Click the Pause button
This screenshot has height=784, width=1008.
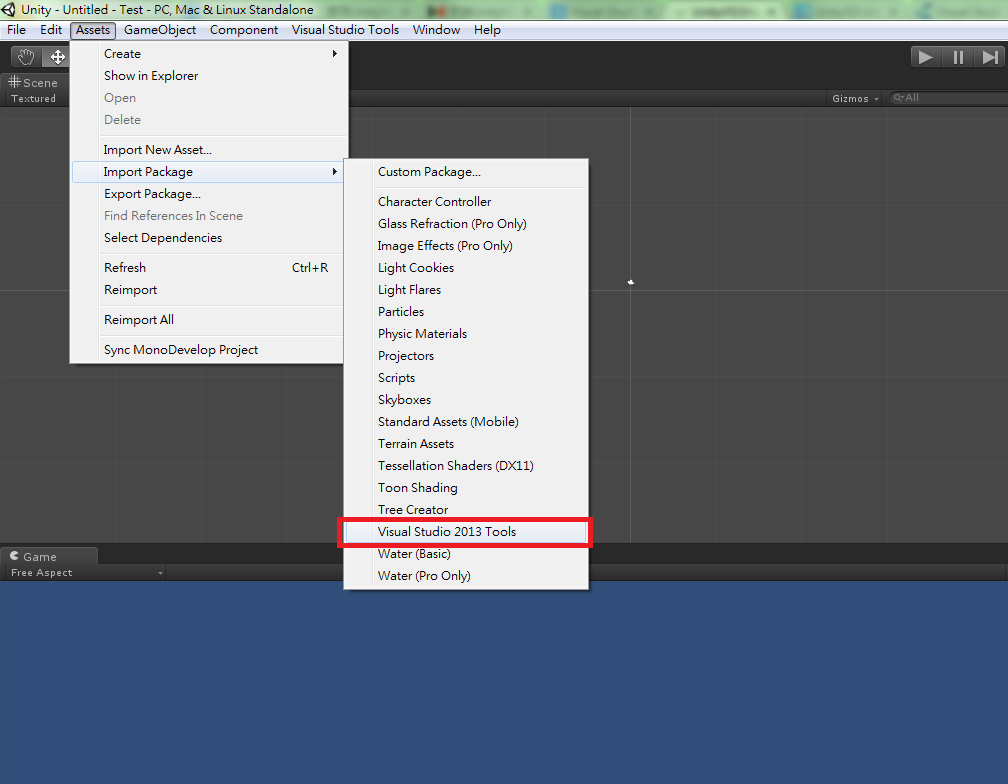(958, 57)
